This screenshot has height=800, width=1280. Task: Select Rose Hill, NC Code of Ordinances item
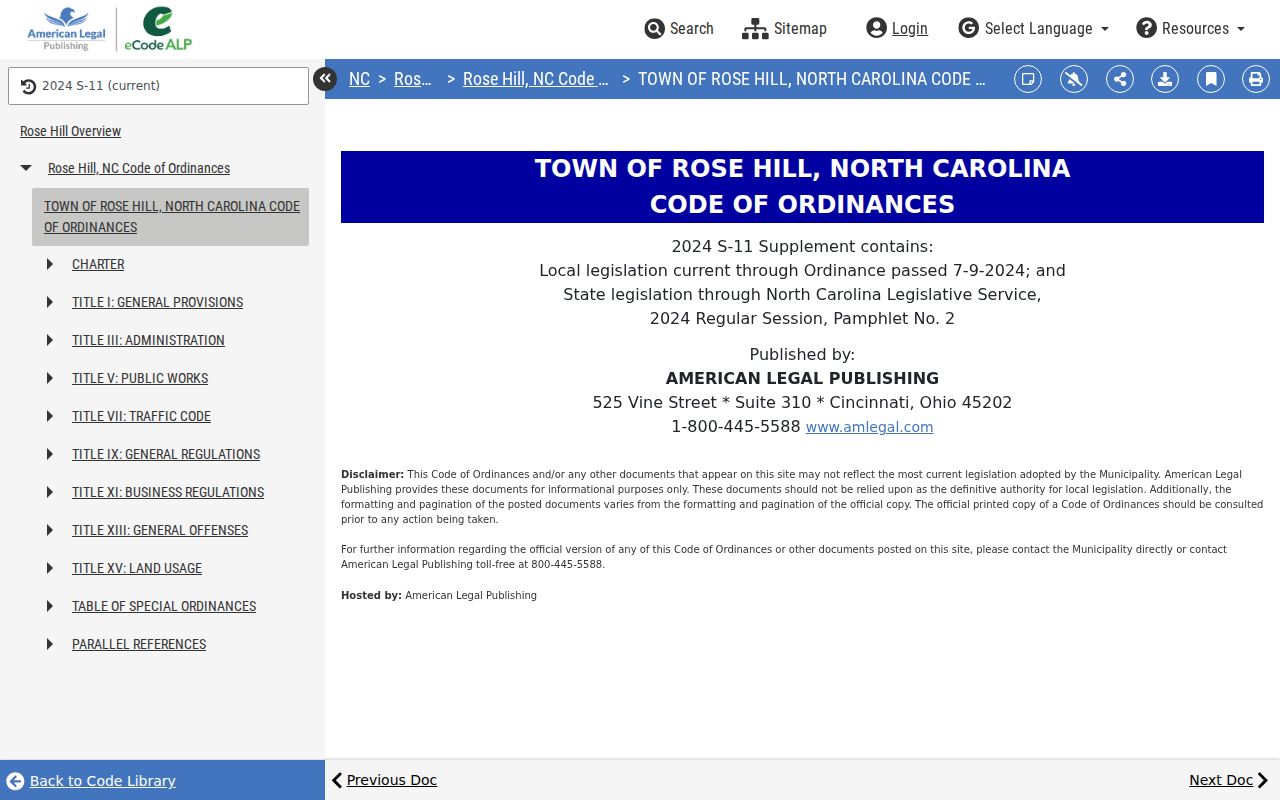coord(139,168)
